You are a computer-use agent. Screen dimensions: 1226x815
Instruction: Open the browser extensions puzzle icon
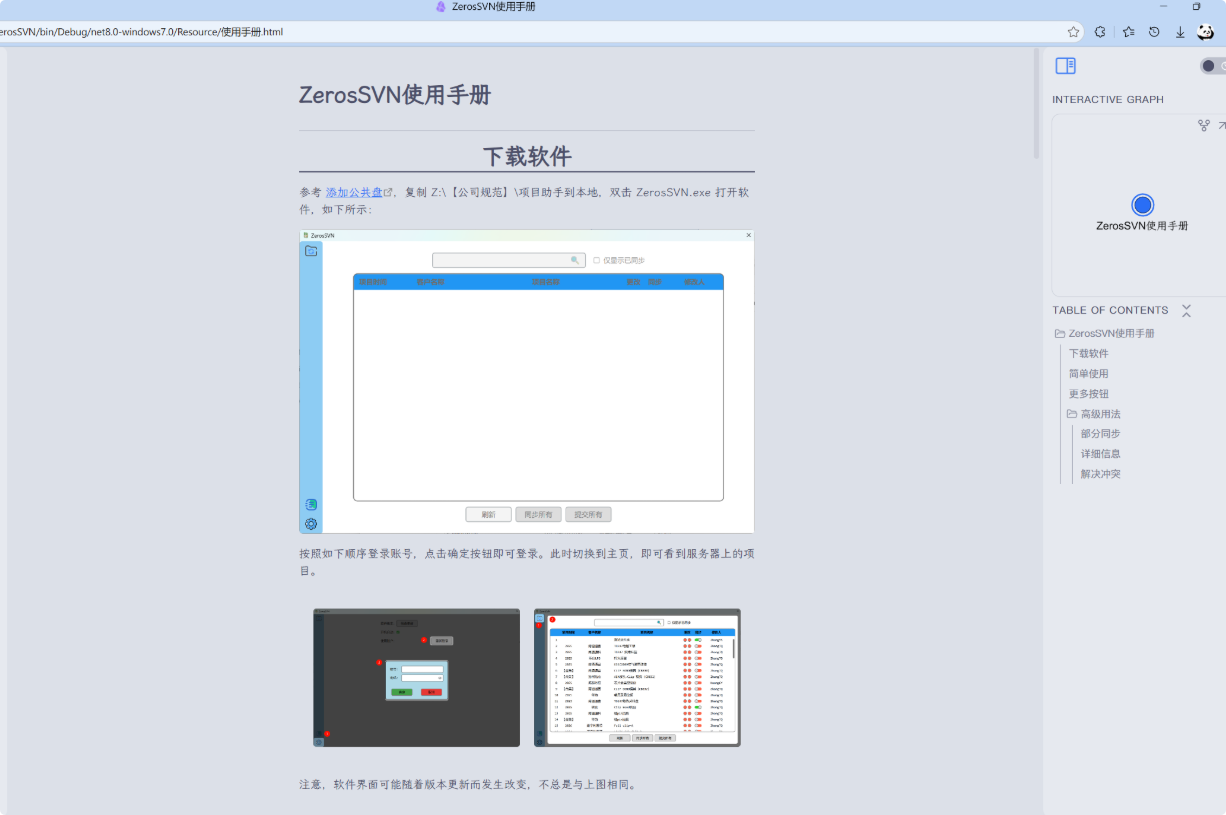(1100, 32)
